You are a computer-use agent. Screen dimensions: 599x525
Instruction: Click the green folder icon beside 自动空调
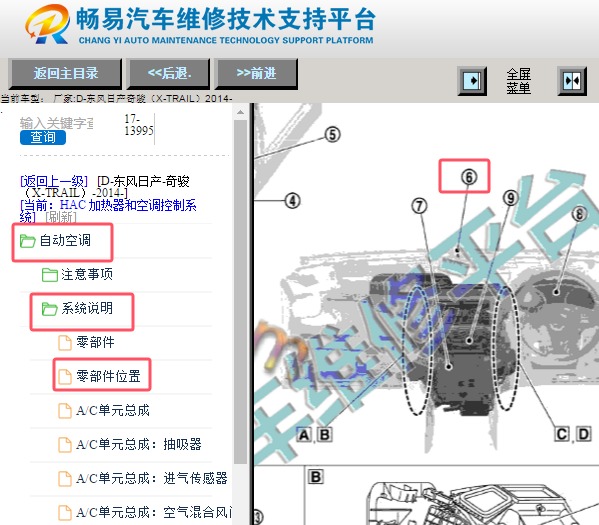(28, 241)
